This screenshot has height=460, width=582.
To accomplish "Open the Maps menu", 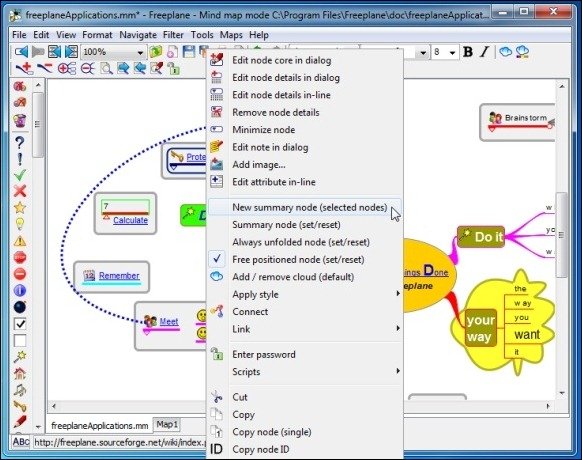I will [x=231, y=35].
